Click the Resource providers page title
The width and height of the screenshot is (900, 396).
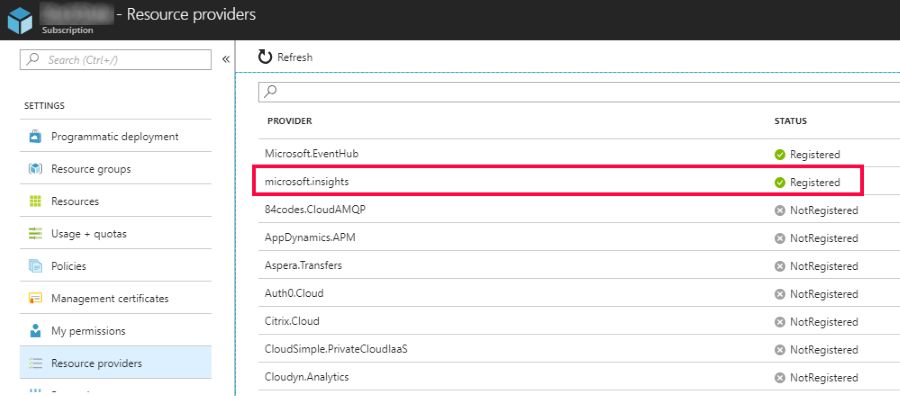pos(191,15)
